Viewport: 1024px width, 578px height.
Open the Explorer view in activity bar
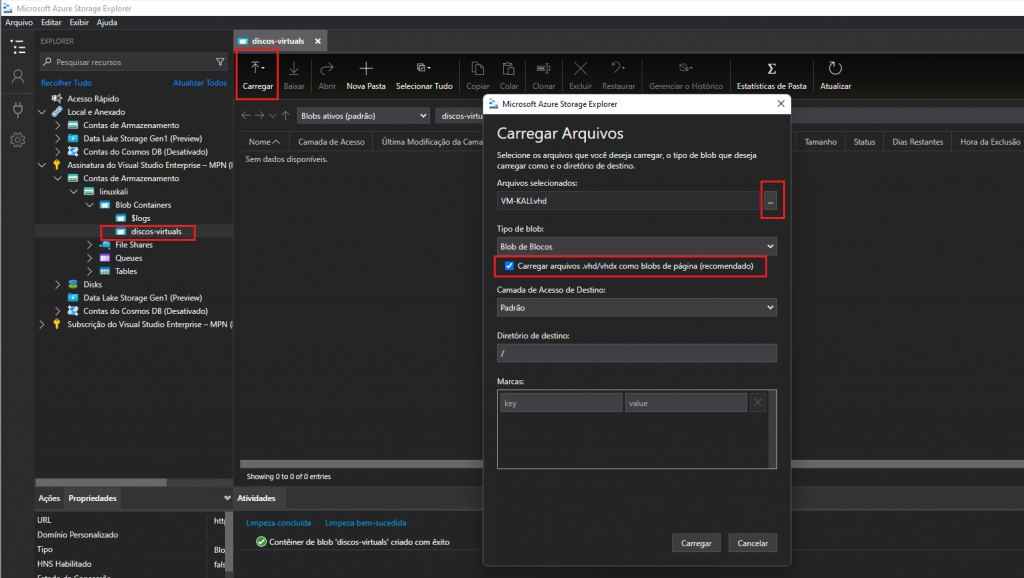pyautogui.click(x=18, y=47)
